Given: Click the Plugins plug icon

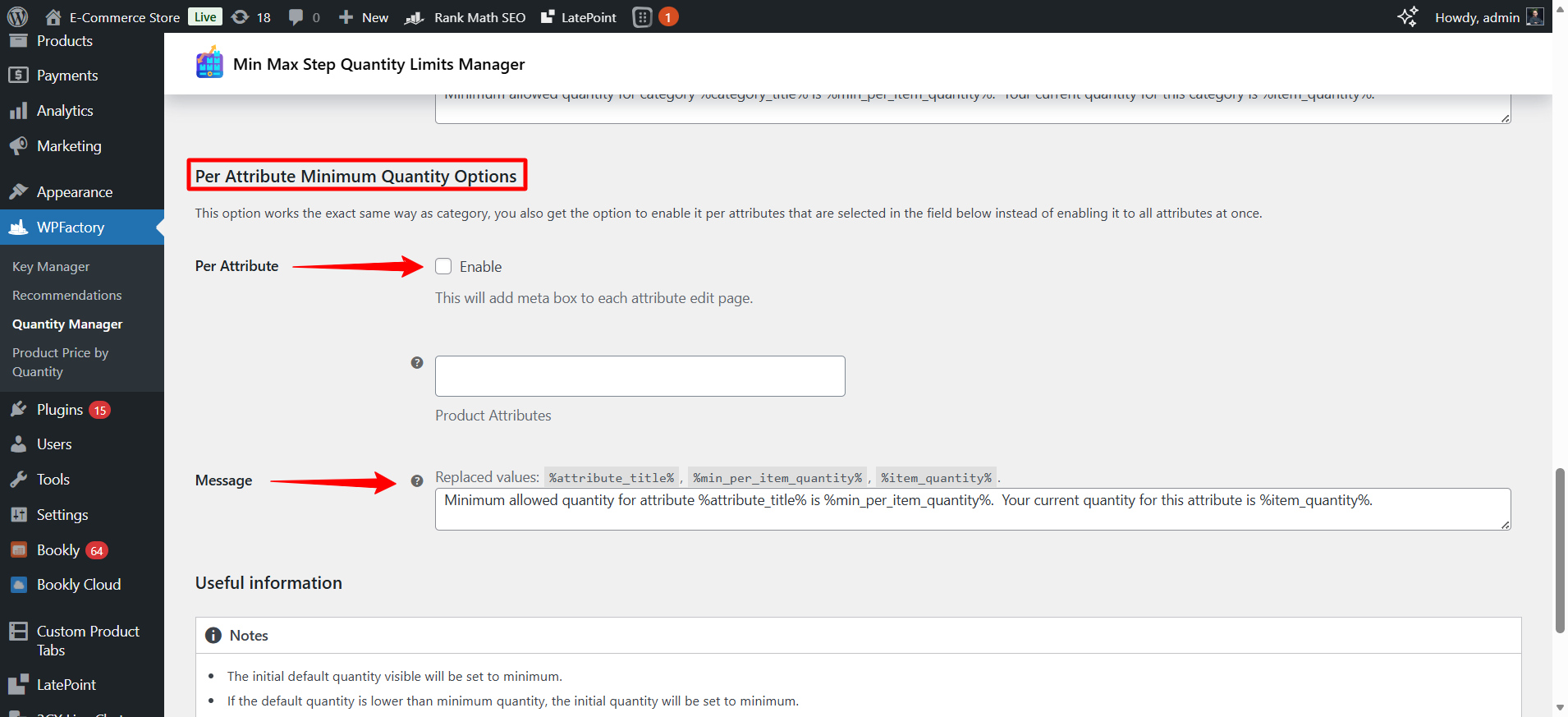Looking at the screenshot, I should 18,409.
